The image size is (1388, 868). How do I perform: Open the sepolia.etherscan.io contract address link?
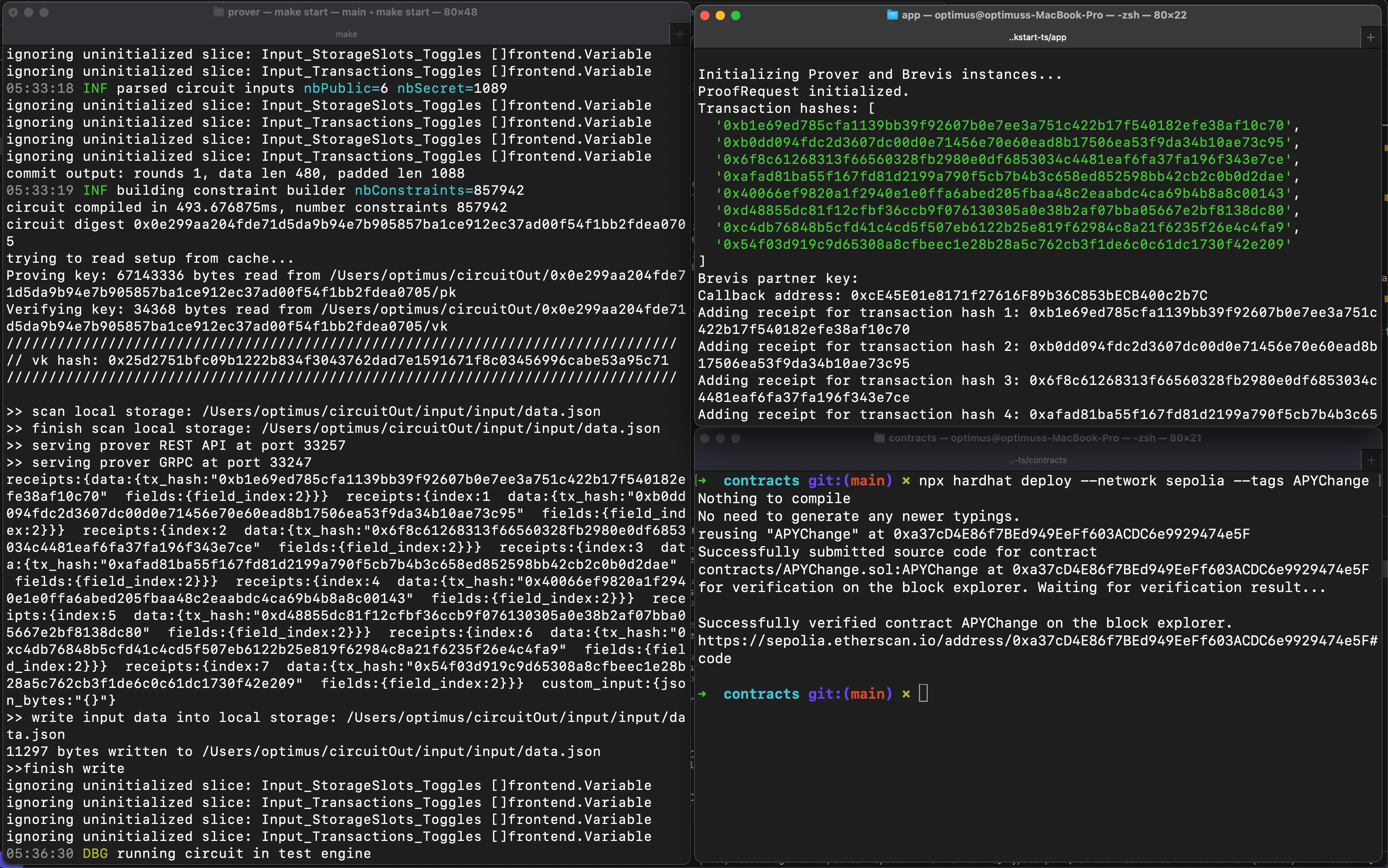coord(1037,641)
